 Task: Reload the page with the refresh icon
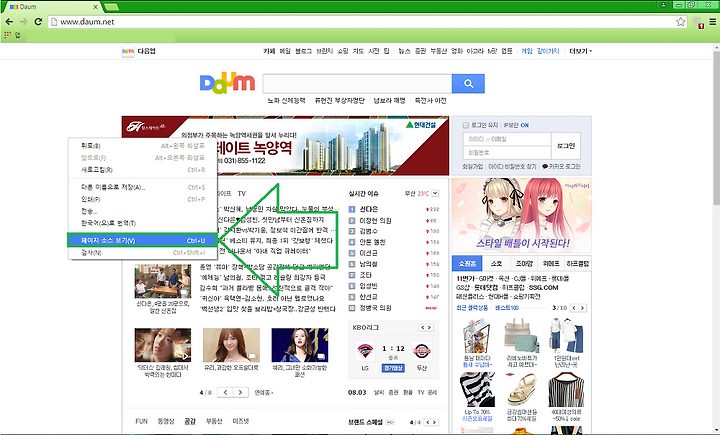tap(38, 22)
